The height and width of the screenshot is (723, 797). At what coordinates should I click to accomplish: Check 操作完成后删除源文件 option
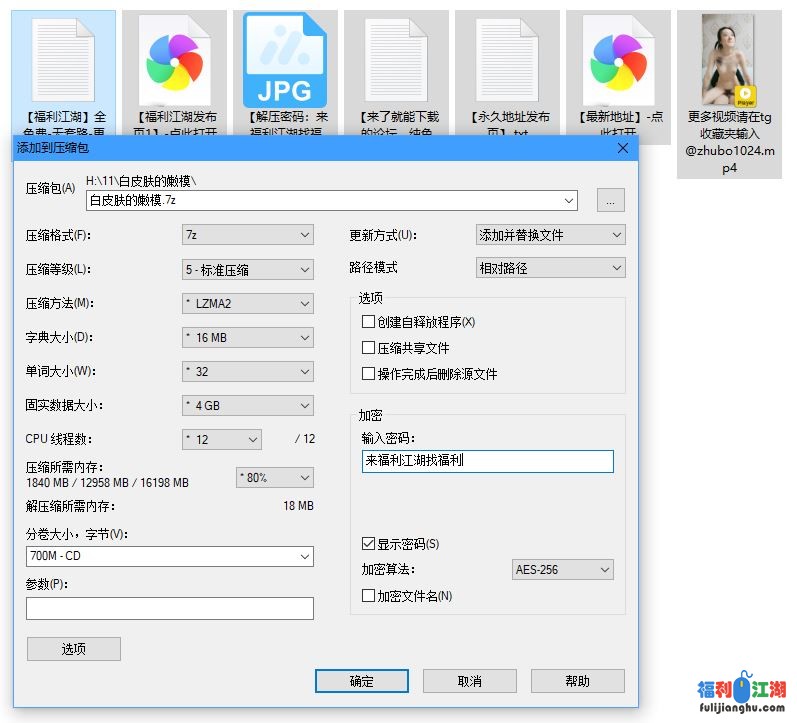[x=368, y=374]
